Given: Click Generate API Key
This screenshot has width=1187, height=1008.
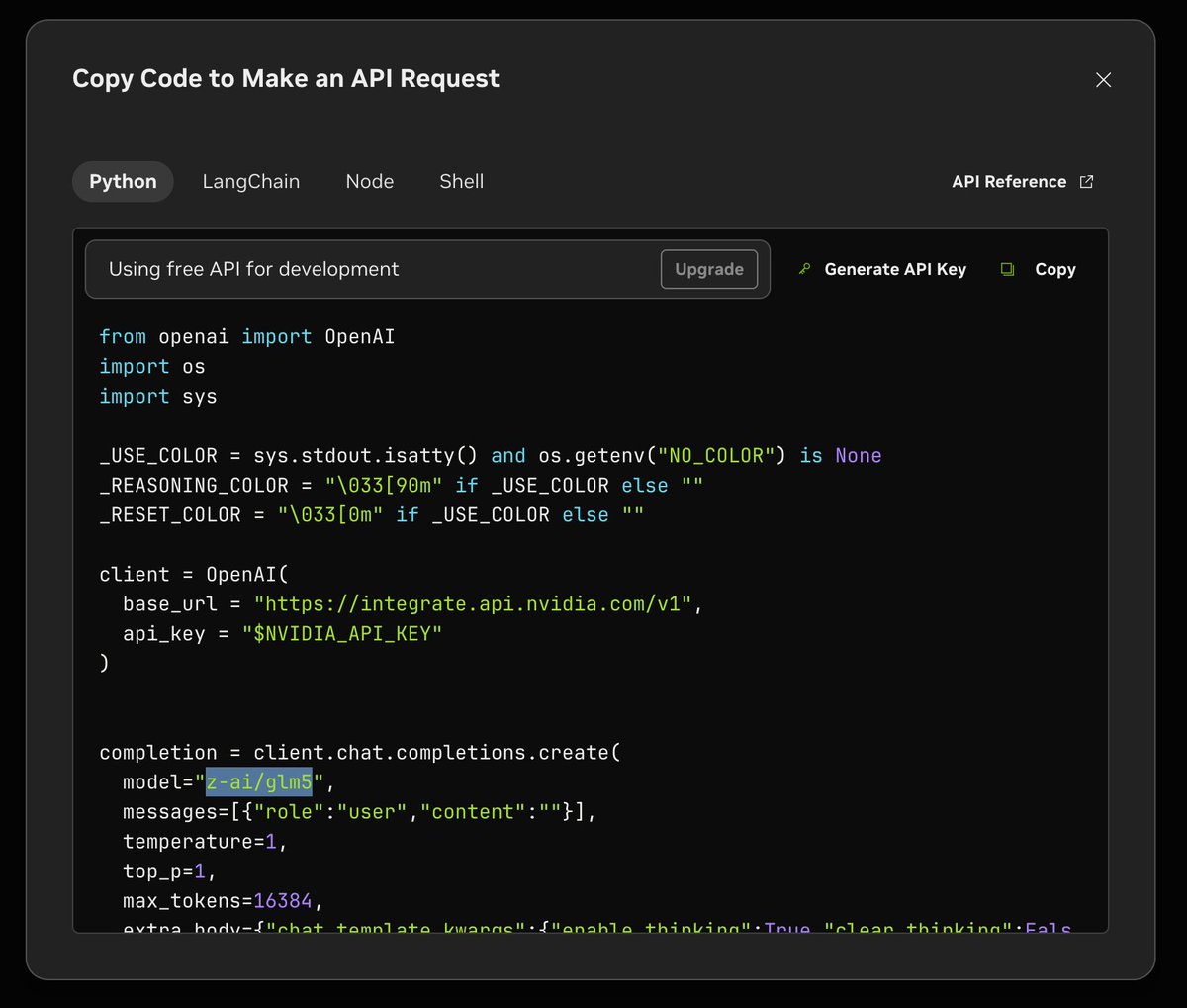Looking at the screenshot, I should point(895,269).
